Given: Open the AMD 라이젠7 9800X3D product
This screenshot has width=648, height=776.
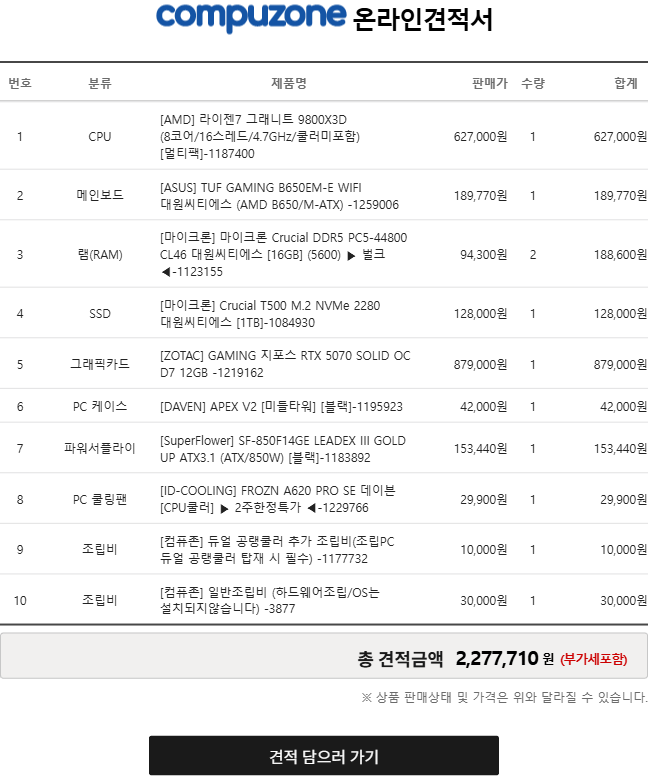Looking at the screenshot, I should click(260, 136).
